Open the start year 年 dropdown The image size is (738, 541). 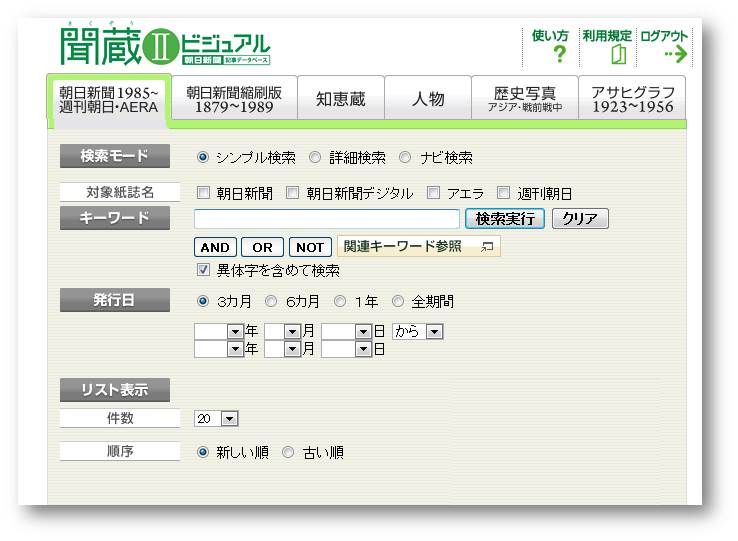[219, 331]
